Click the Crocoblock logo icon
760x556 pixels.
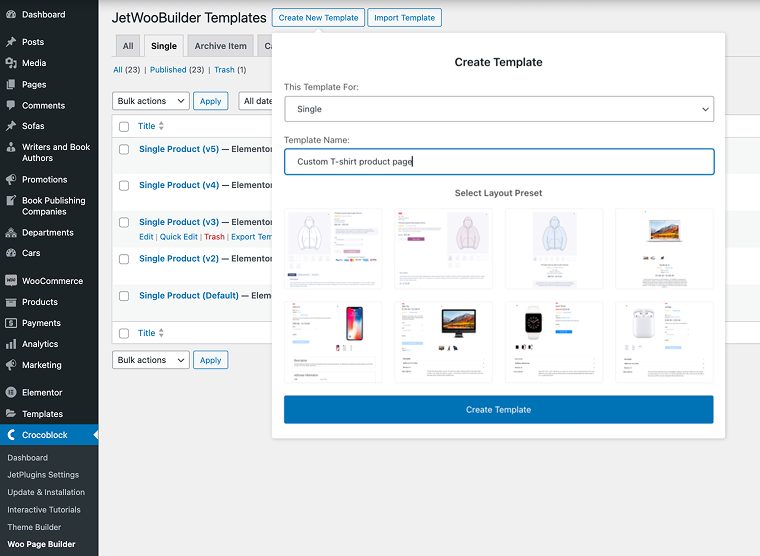pos(11,435)
